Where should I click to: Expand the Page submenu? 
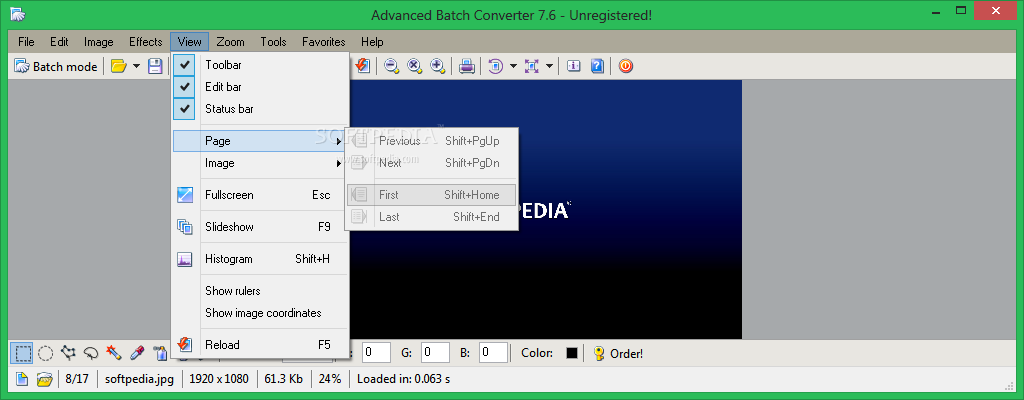click(260, 141)
